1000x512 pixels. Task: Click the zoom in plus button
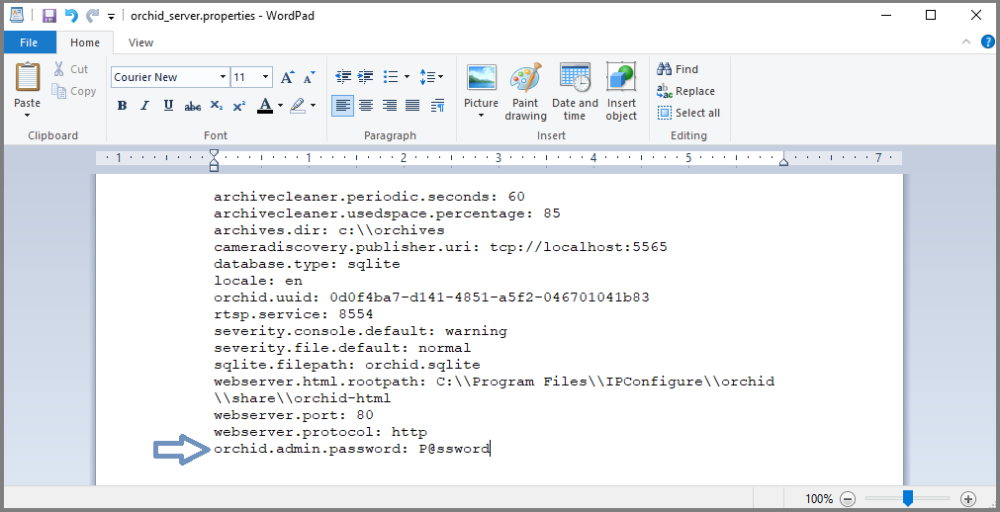tap(968, 499)
